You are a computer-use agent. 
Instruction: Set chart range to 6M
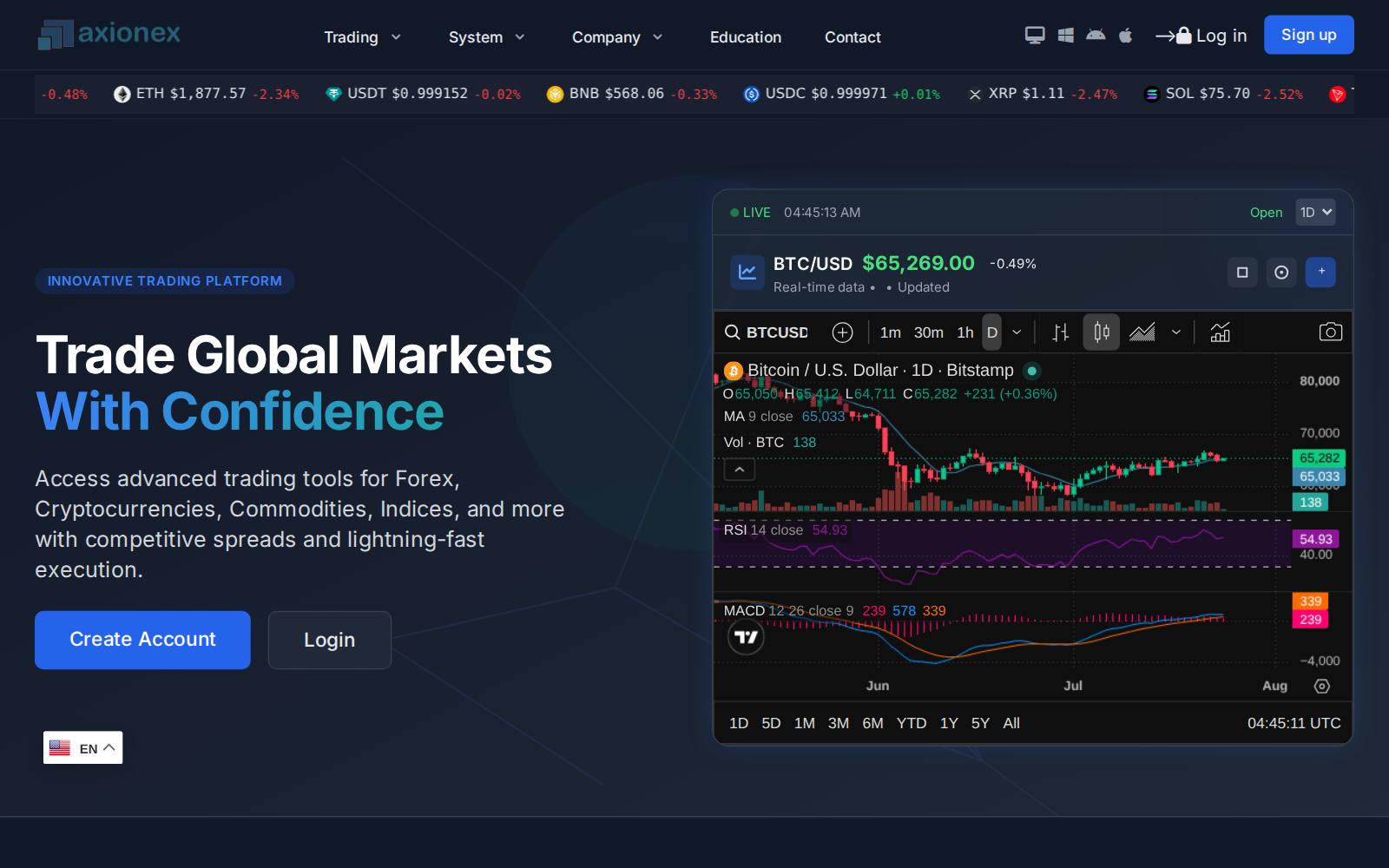click(872, 723)
